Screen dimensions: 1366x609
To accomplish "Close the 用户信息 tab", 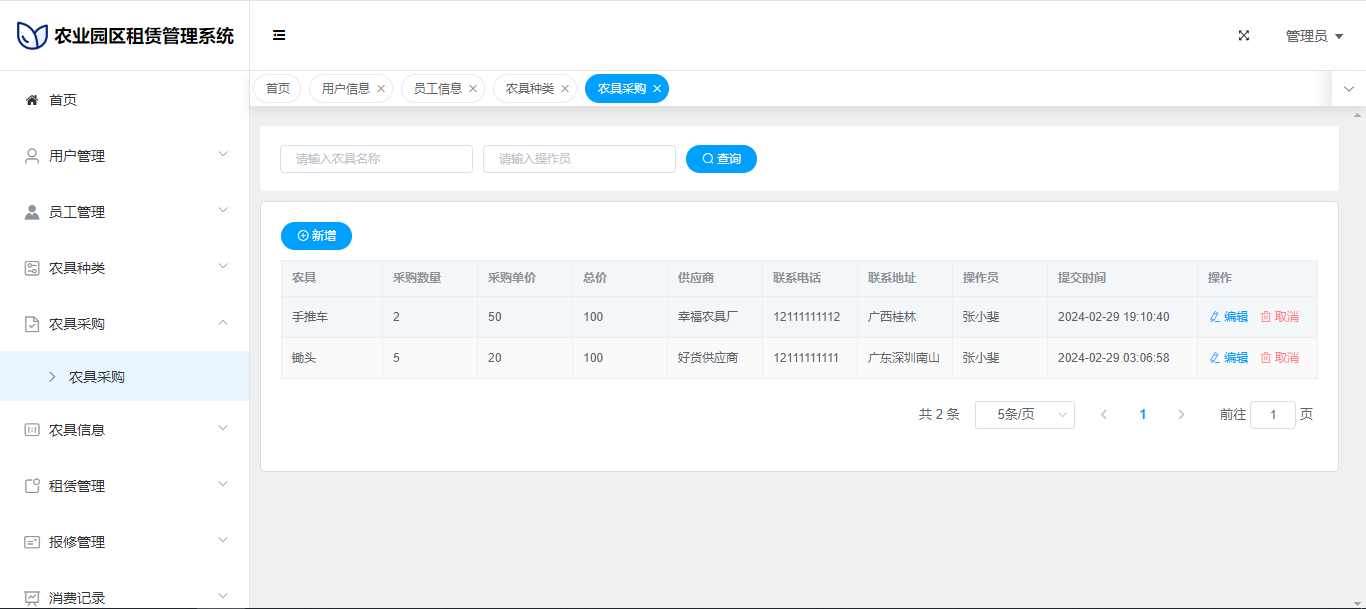I will [x=381, y=89].
